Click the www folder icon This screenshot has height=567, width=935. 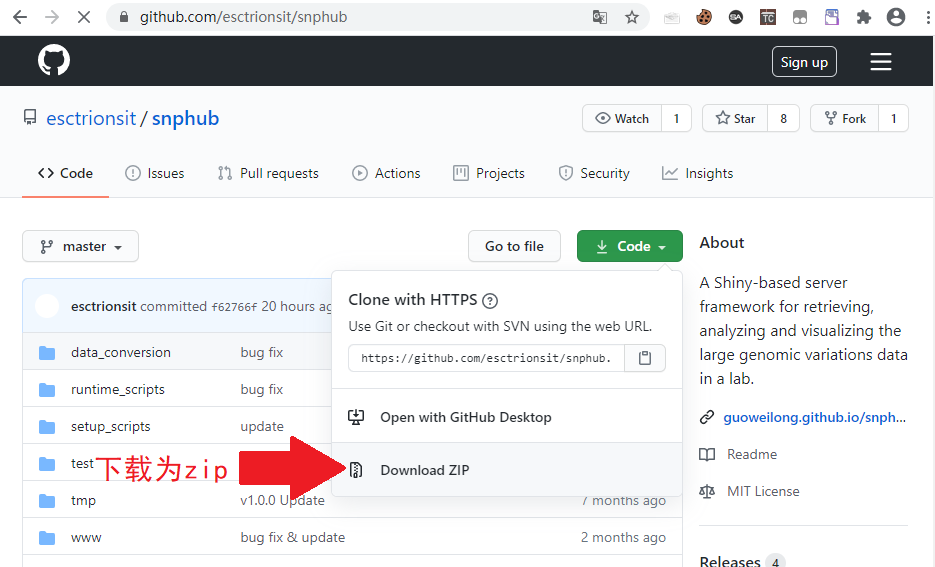point(47,538)
